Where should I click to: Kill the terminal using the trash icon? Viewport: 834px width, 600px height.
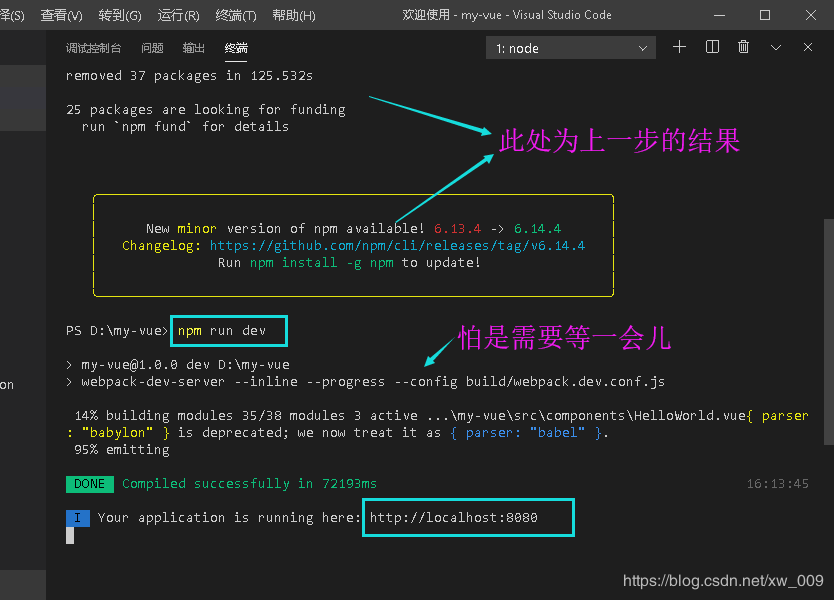pyautogui.click(x=744, y=47)
